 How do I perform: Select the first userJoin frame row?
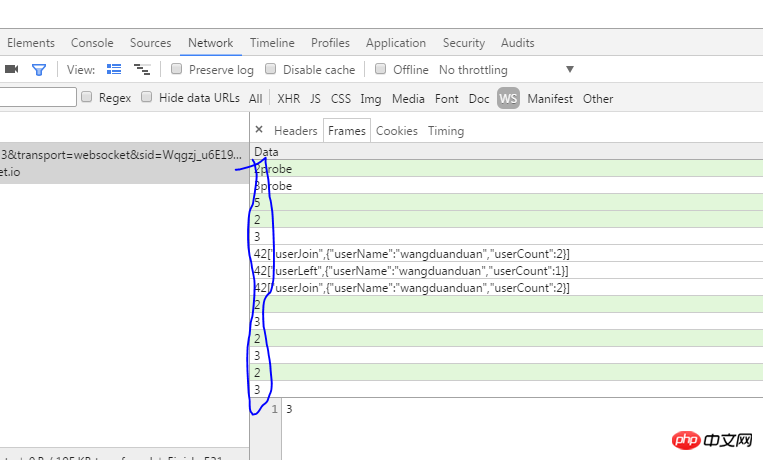(x=411, y=254)
